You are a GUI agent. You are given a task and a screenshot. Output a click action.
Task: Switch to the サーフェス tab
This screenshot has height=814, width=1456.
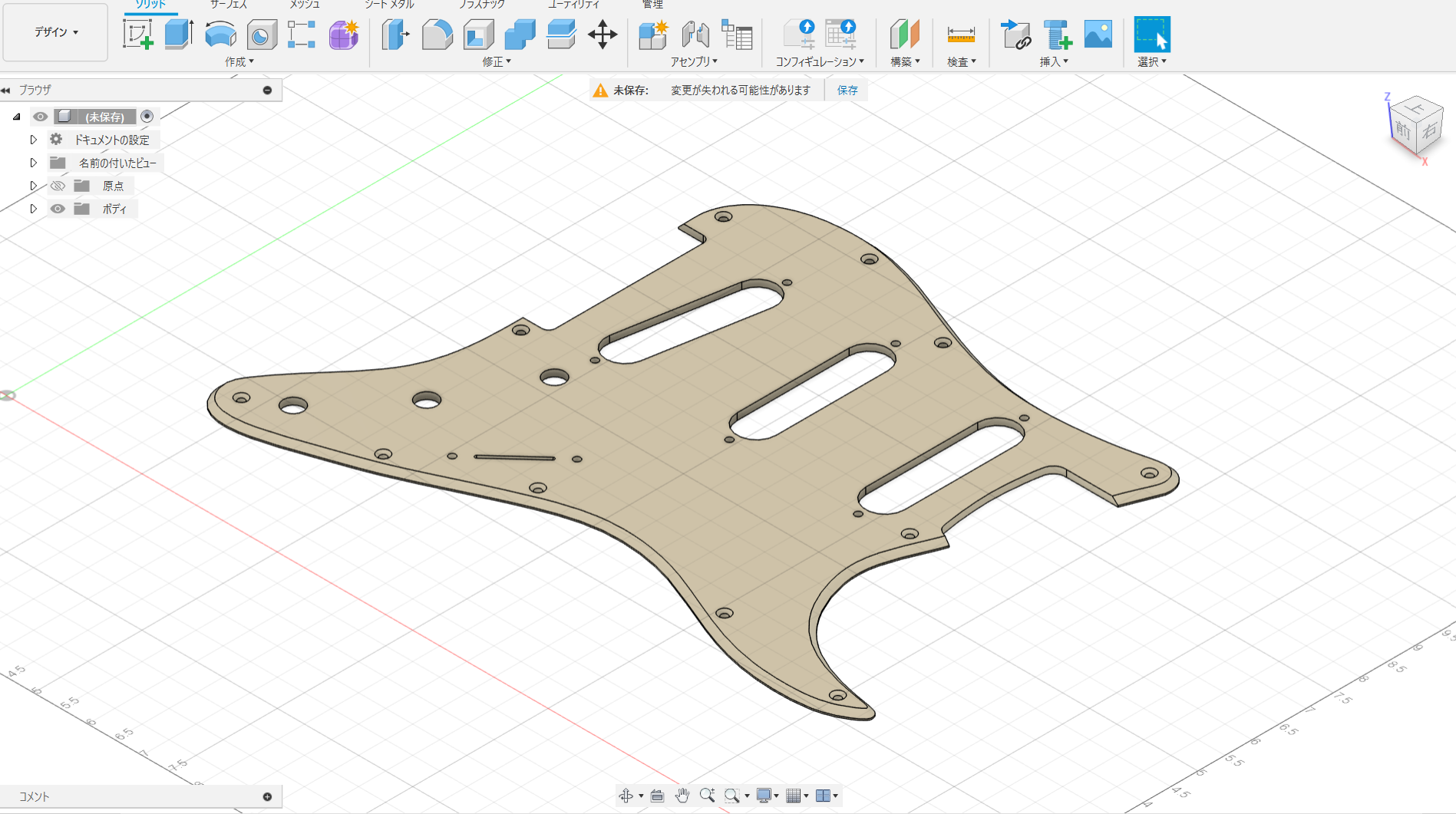point(229,5)
